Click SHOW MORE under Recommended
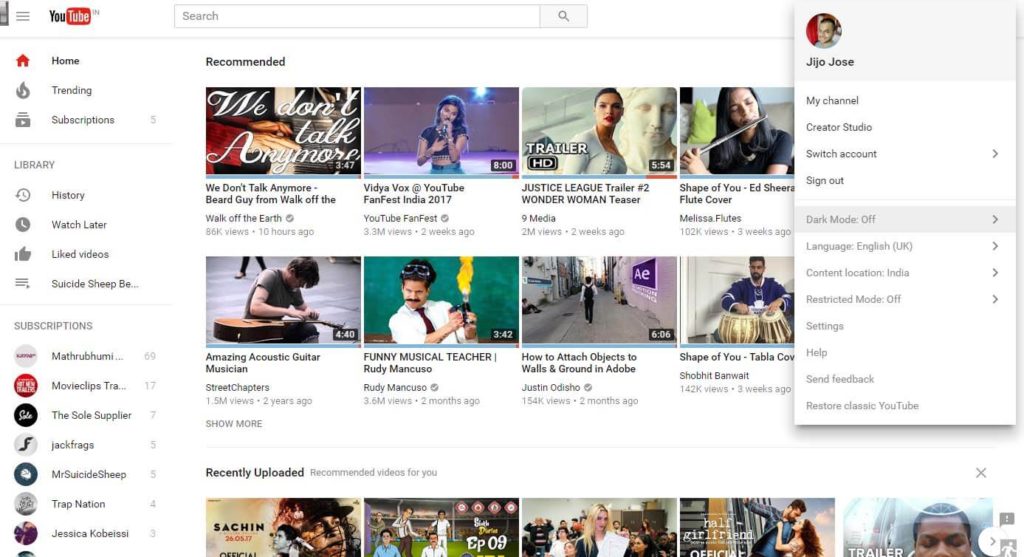The width and height of the screenshot is (1024, 557). click(x=234, y=424)
